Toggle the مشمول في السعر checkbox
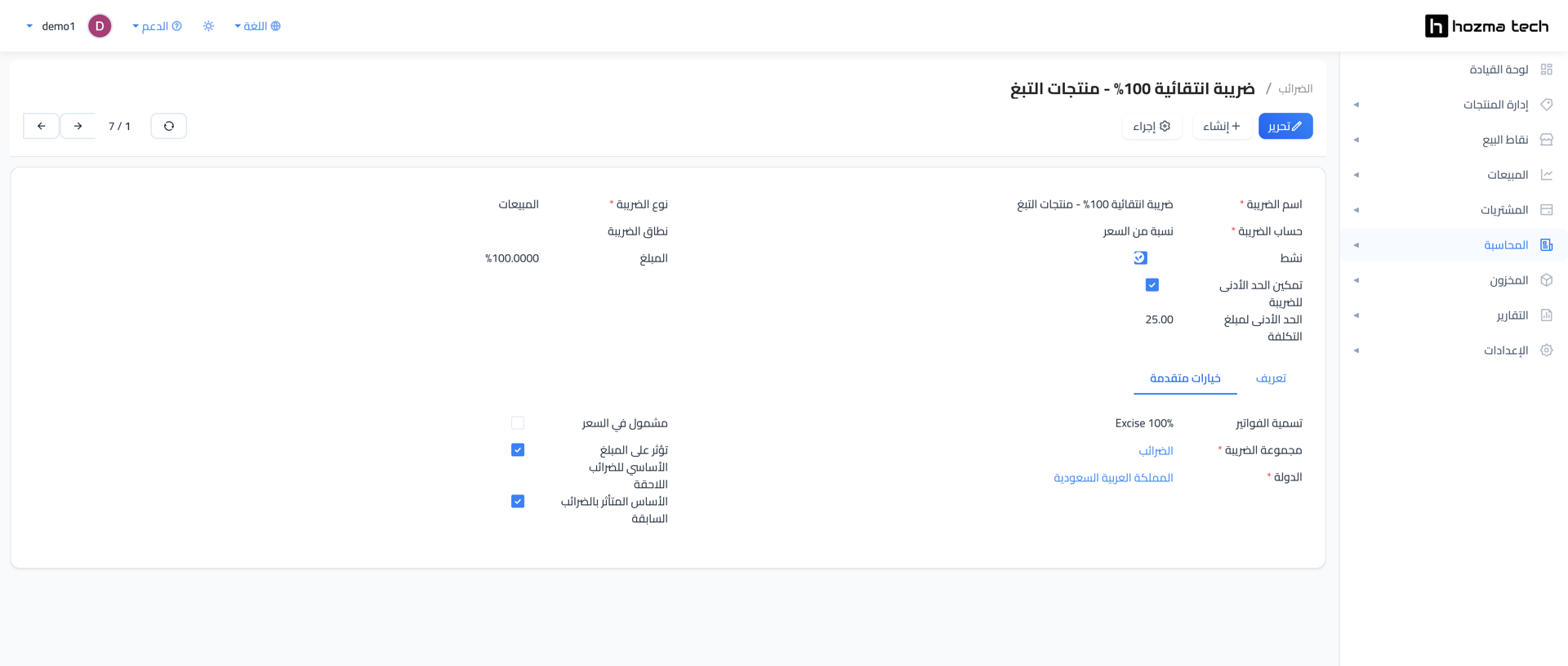The height and width of the screenshot is (666, 1568). [518, 423]
